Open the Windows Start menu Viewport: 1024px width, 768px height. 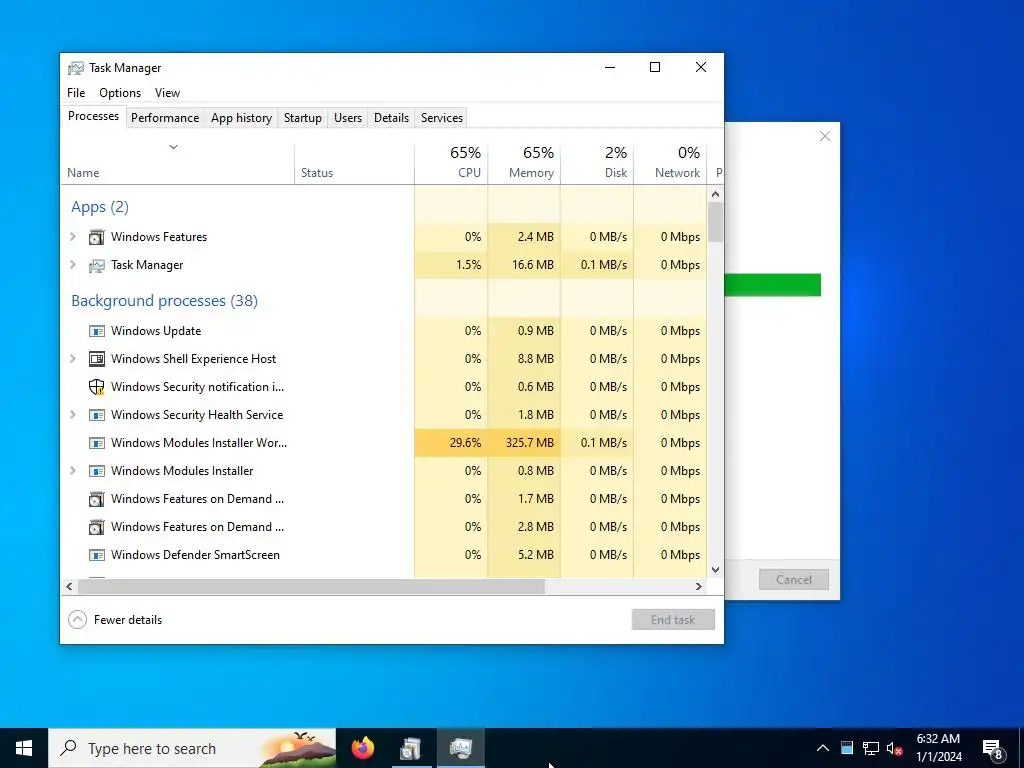coord(24,748)
